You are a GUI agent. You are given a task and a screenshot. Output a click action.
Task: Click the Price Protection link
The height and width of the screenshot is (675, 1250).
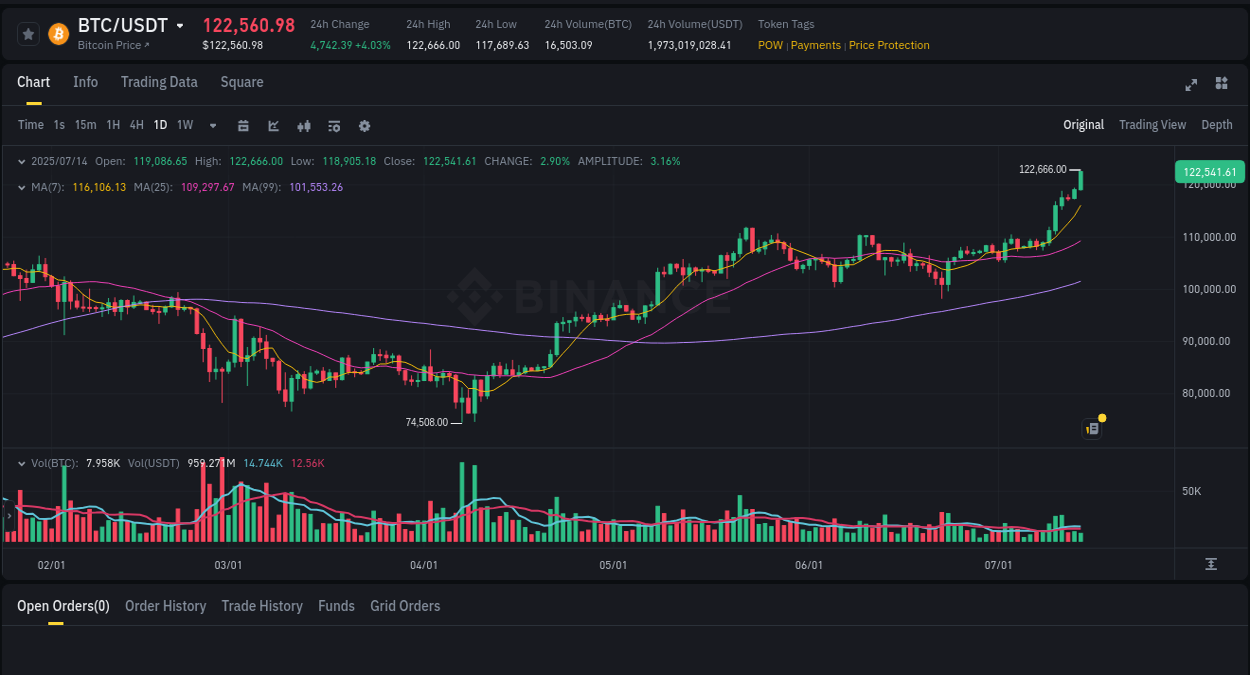pos(889,45)
